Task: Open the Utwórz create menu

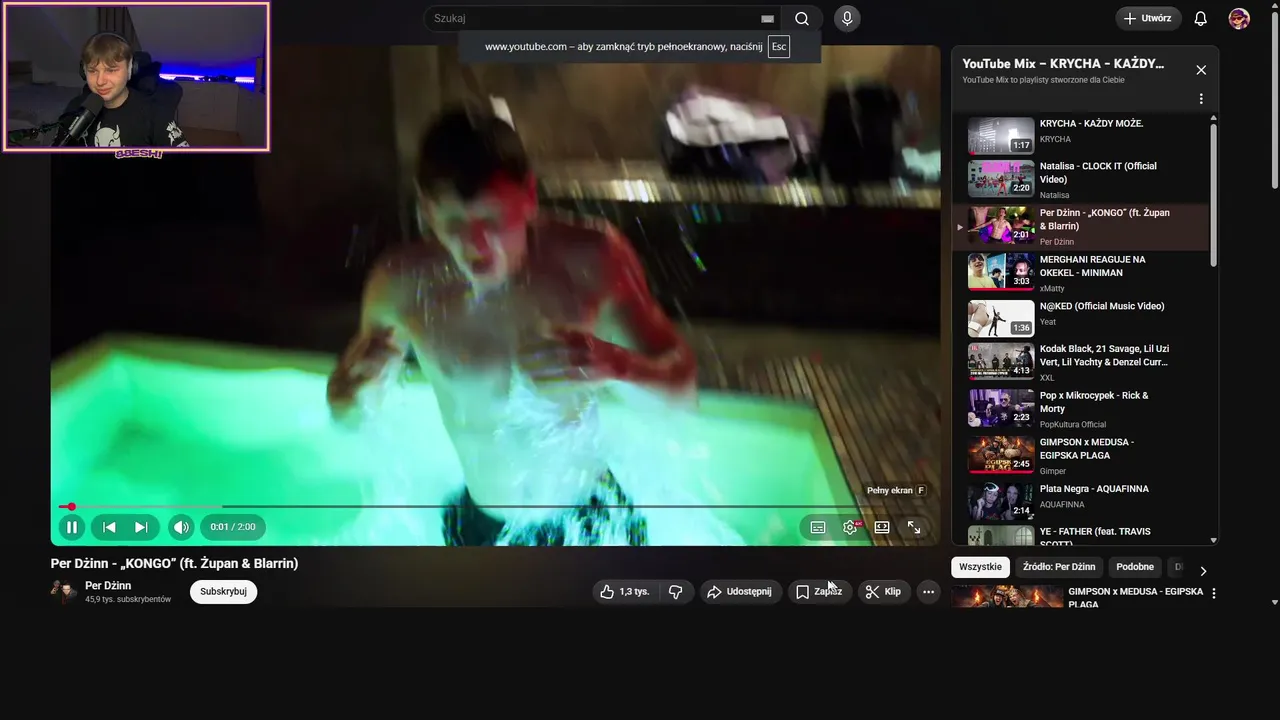Action: point(1148,18)
